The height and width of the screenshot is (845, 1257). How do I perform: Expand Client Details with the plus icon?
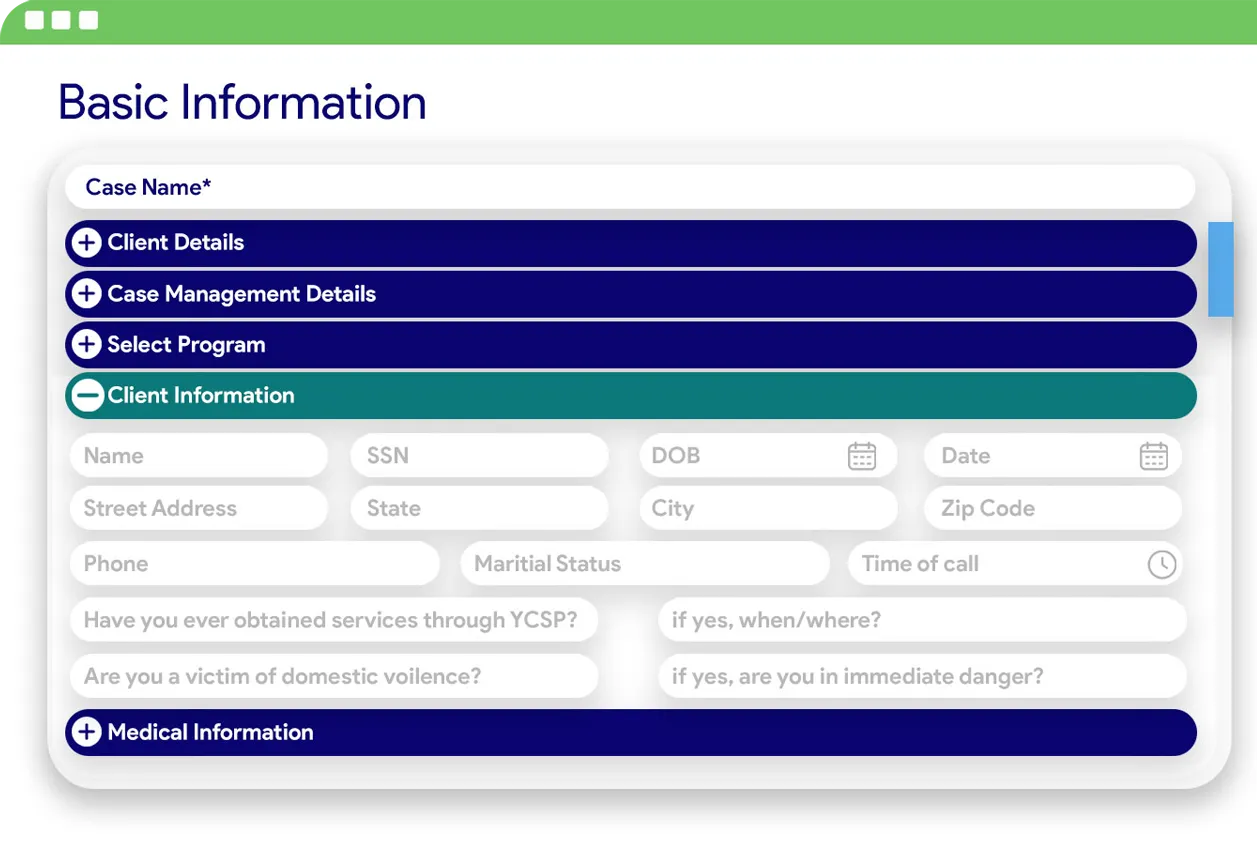pyautogui.click(x=87, y=243)
